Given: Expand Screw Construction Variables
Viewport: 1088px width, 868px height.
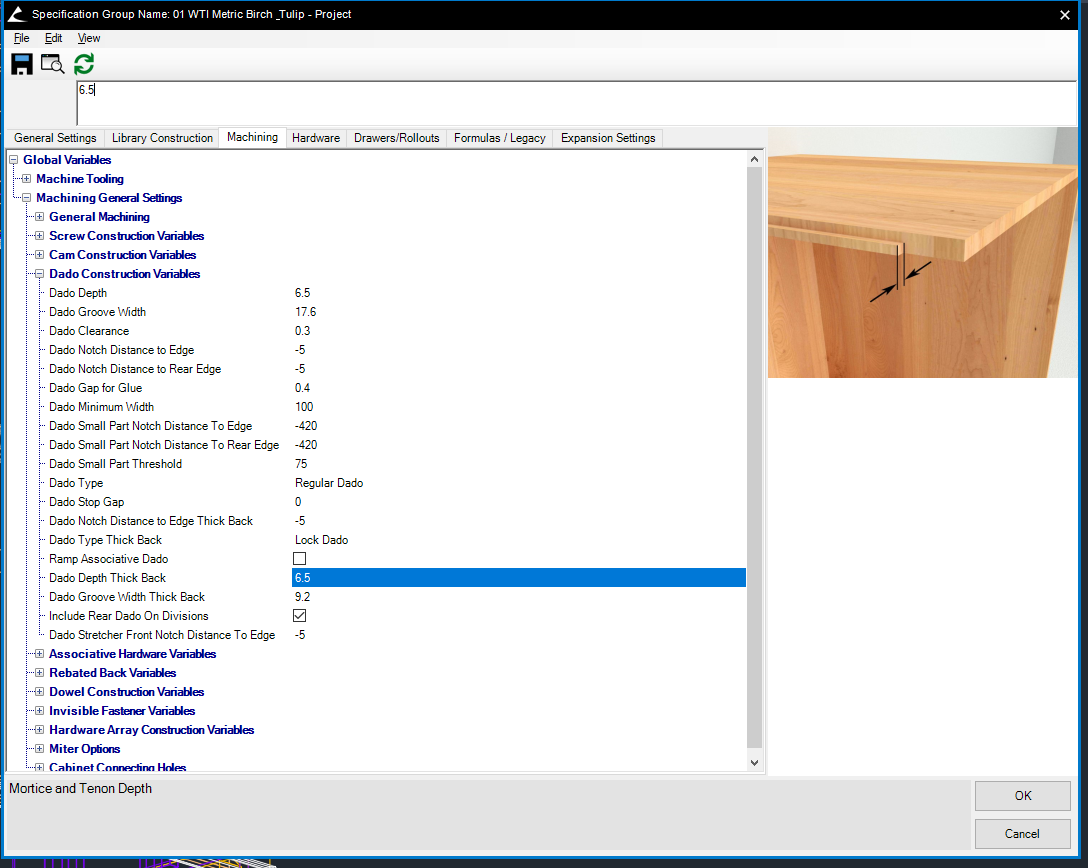Looking at the screenshot, I should point(40,236).
